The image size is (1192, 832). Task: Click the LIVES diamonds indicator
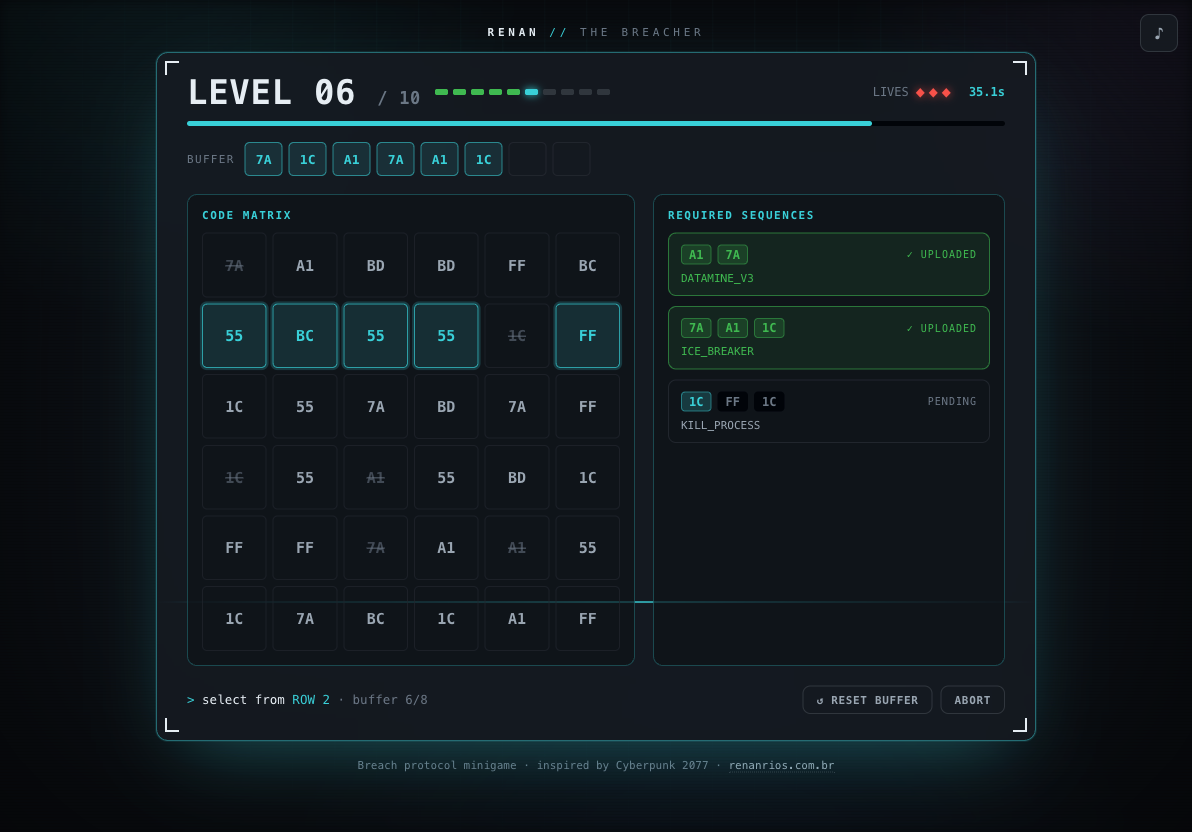click(x=933, y=92)
